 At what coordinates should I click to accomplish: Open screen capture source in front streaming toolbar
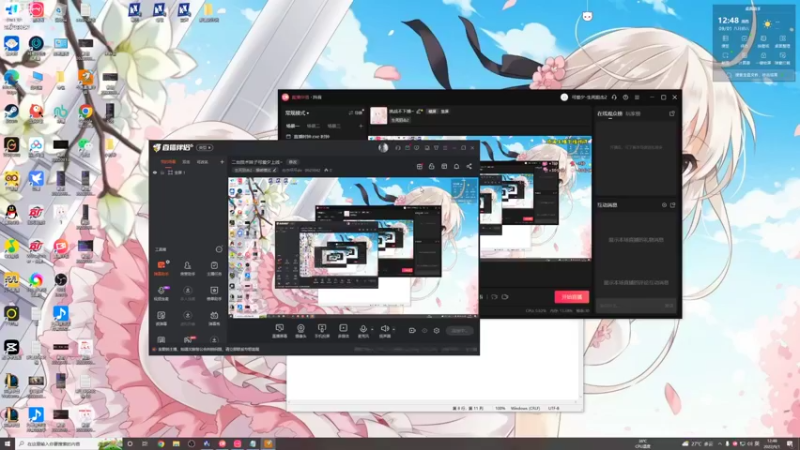tap(279, 331)
